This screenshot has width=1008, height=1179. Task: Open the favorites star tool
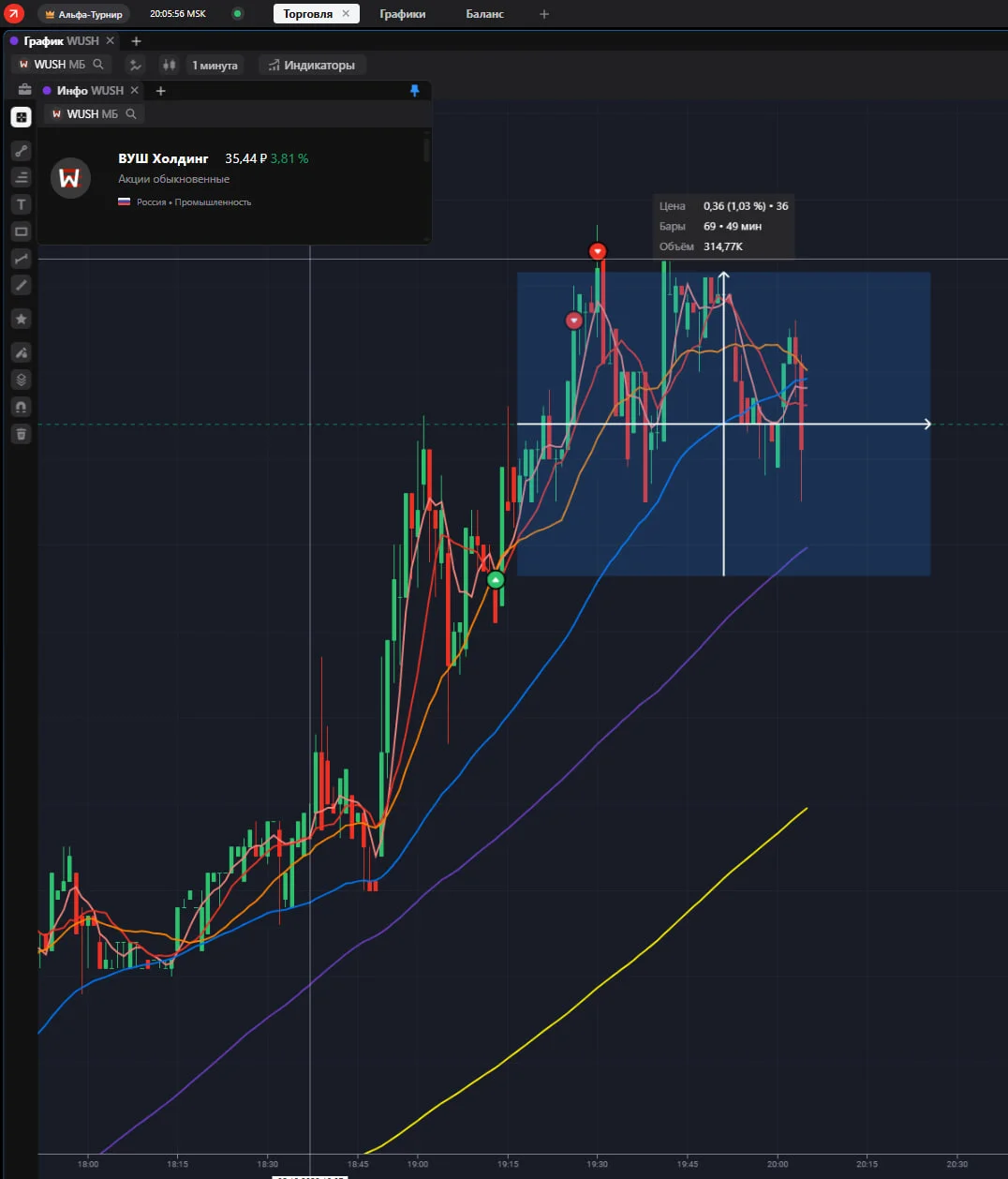(x=22, y=320)
